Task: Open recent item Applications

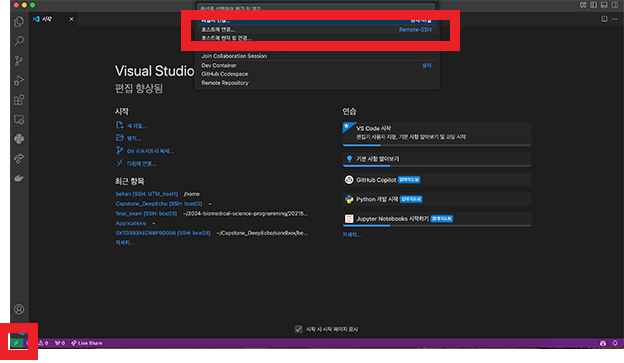Action: 131,223
